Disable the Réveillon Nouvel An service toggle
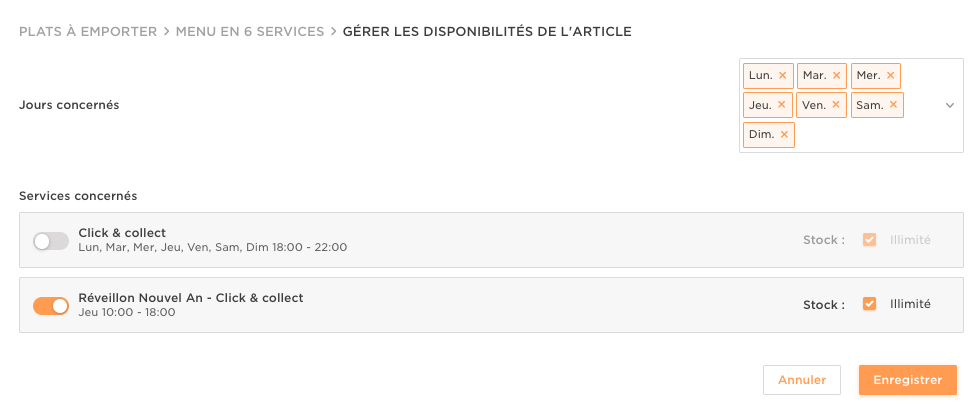The image size is (977, 411). click(x=51, y=306)
